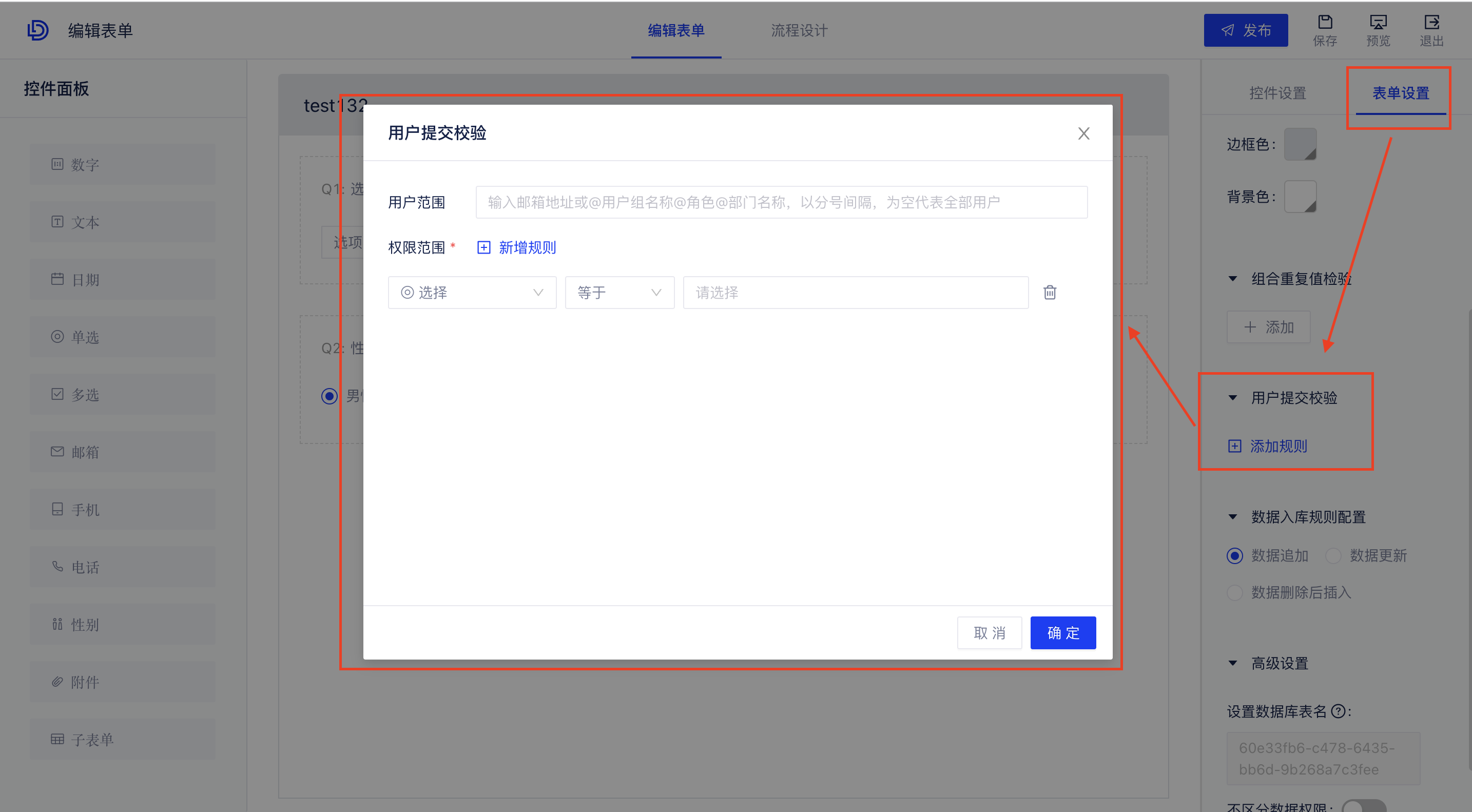Select the 邮箱 control
Image resolution: width=1472 pixels, height=812 pixels.
pos(122,452)
